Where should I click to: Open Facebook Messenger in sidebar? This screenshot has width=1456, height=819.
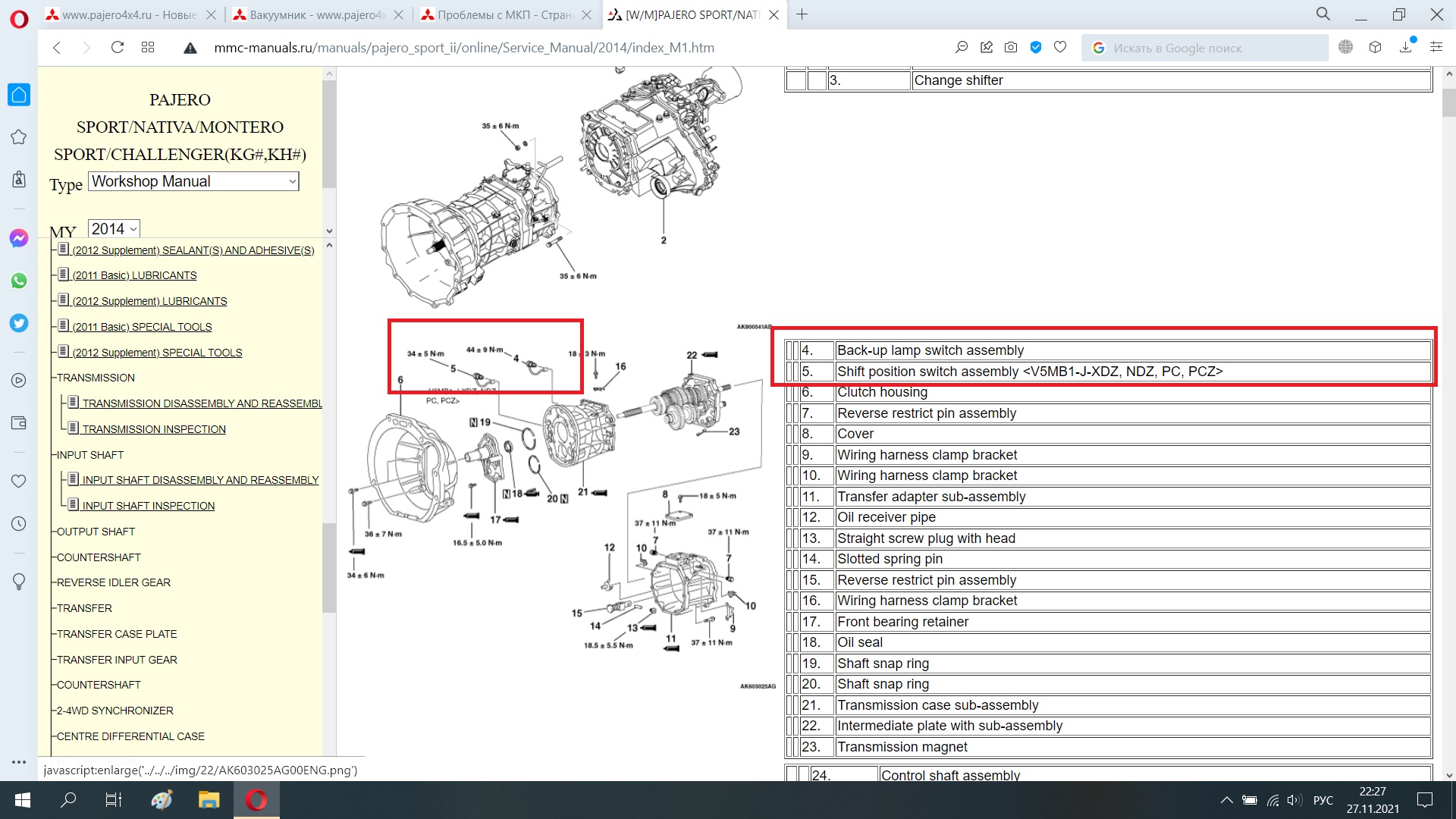(x=19, y=238)
